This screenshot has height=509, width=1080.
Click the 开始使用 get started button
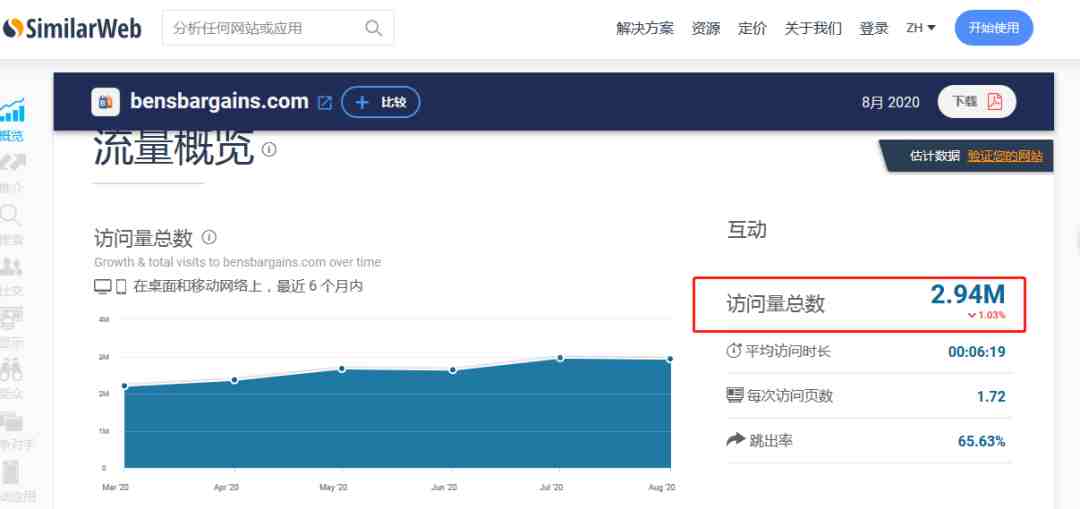[994, 28]
